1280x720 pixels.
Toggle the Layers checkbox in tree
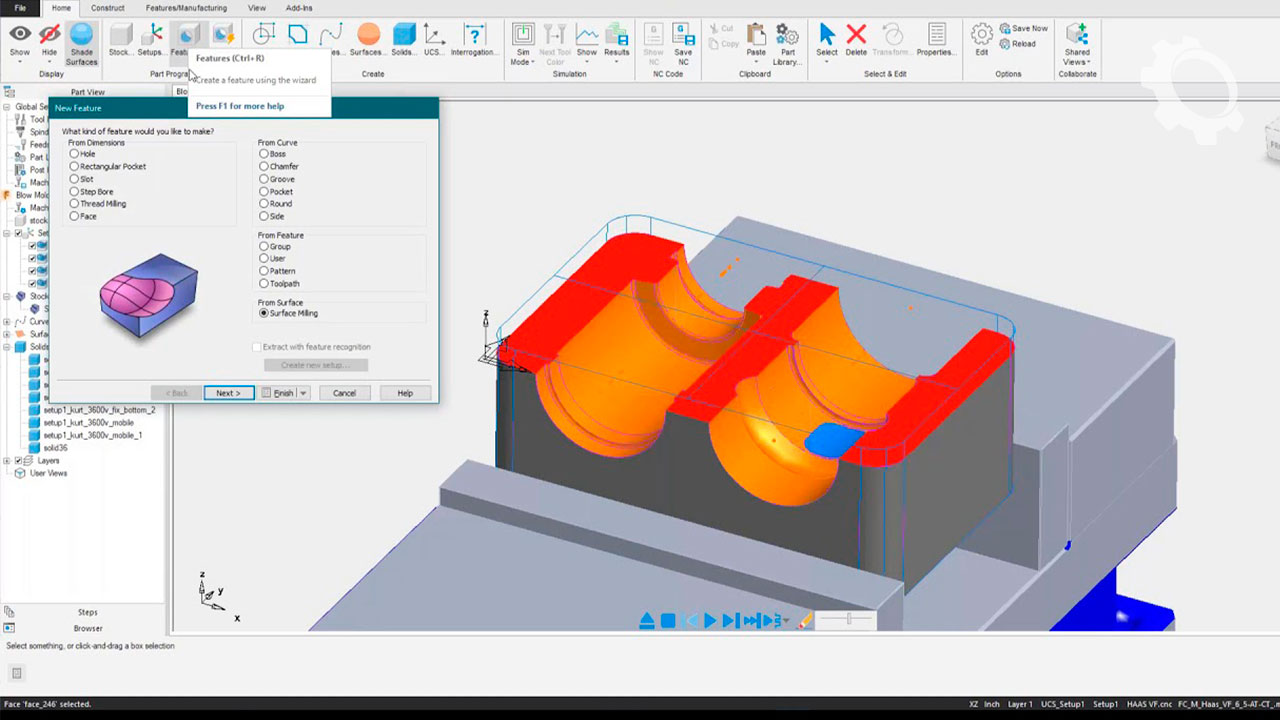point(17,461)
